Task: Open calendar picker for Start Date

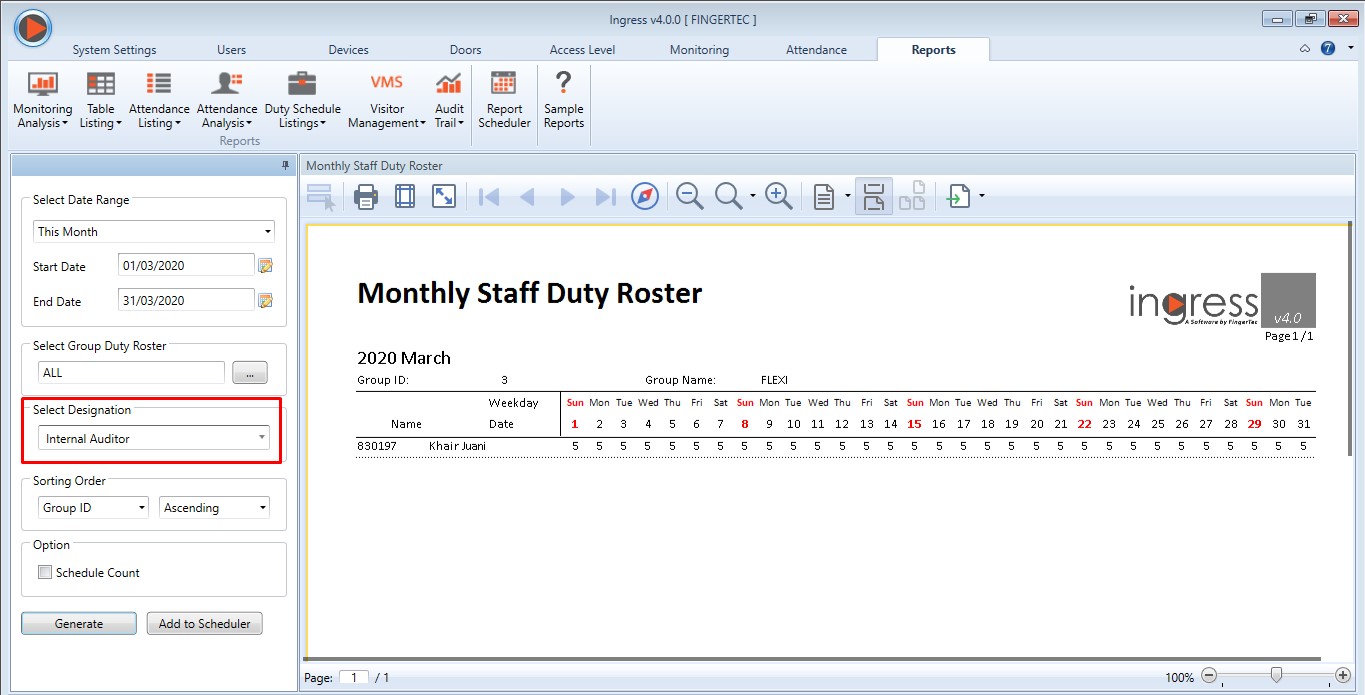Action: [266, 266]
